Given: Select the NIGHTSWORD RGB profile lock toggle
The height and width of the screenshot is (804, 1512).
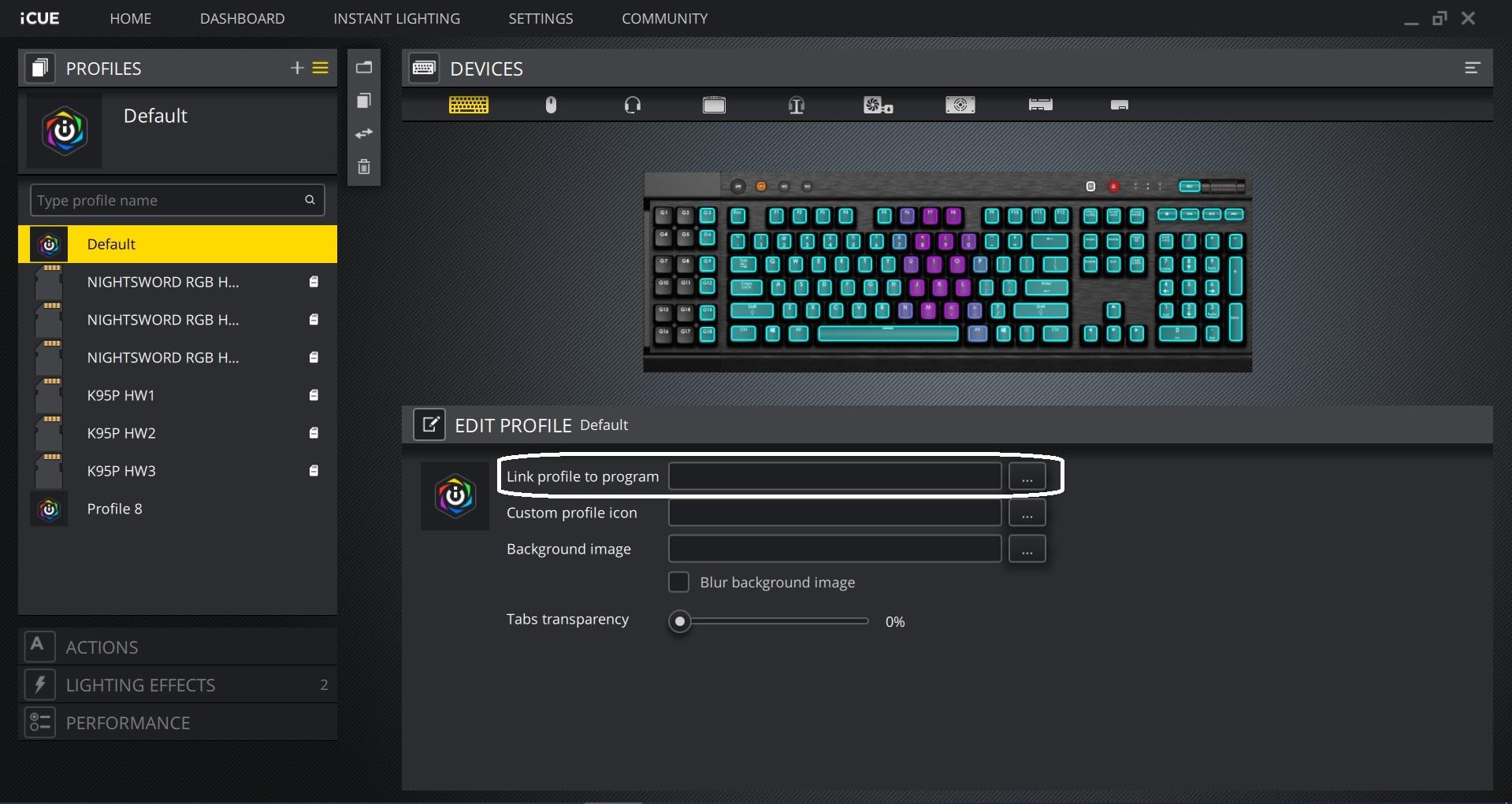Looking at the screenshot, I should coord(313,281).
